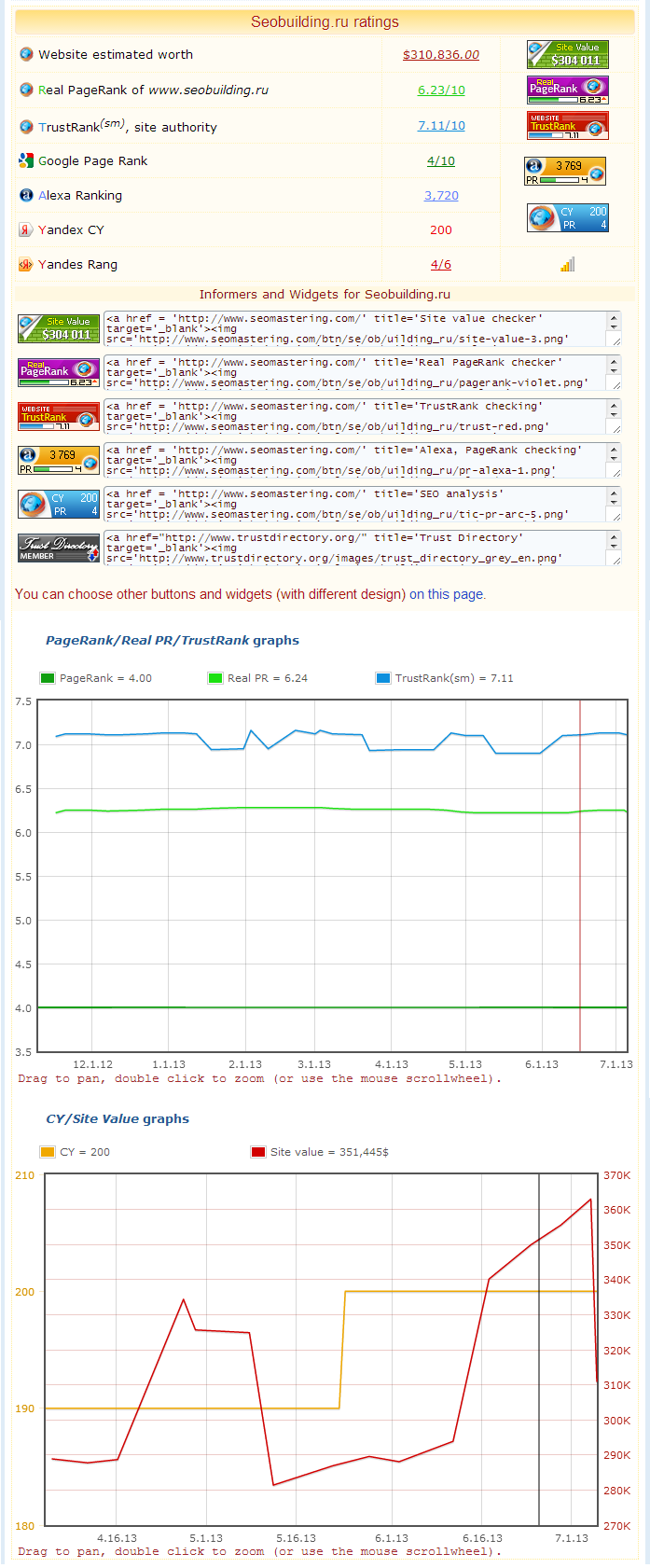Click the Website estimated worth label
This screenshot has width=650, height=1568.
(x=116, y=54)
